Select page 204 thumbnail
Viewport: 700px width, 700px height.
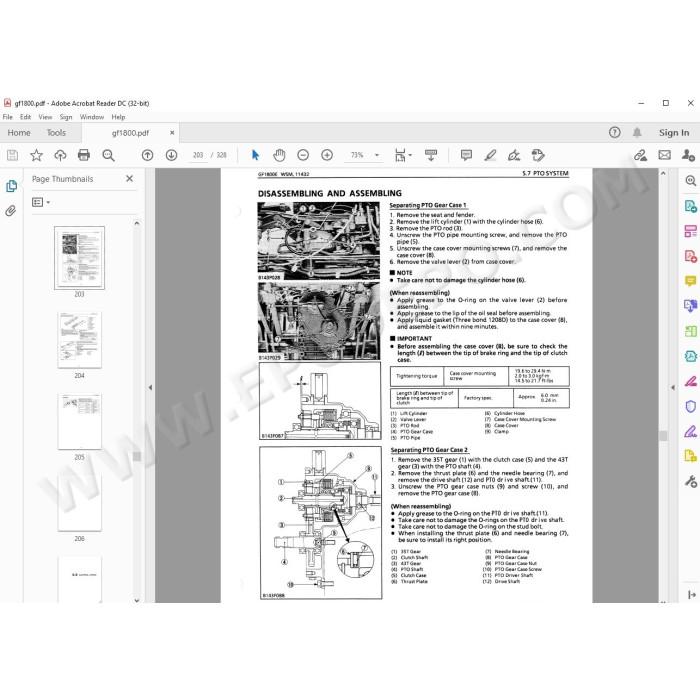(x=79, y=340)
